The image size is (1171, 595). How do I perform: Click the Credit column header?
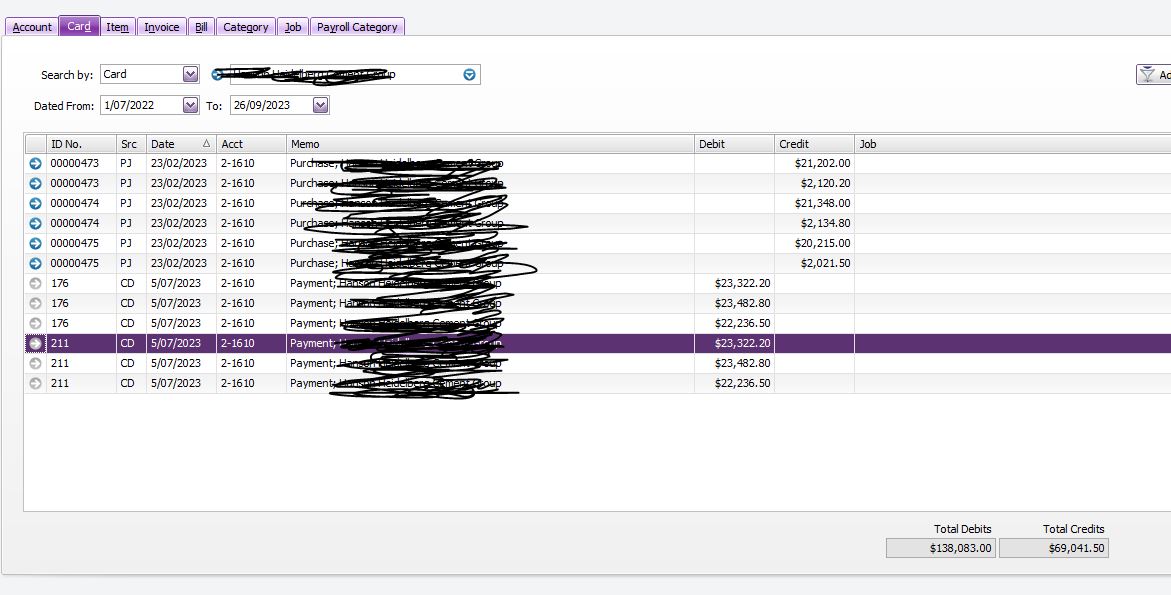(814, 144)
